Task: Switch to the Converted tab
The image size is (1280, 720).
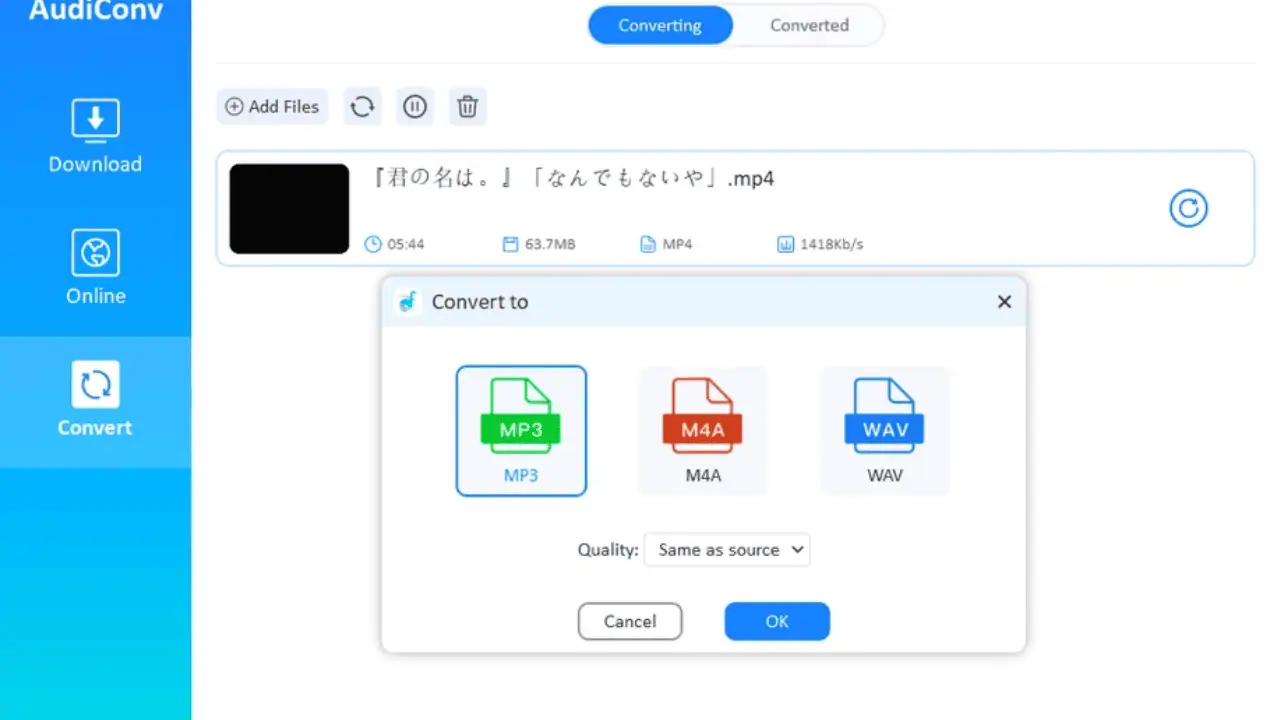Action: coord(809,25)
